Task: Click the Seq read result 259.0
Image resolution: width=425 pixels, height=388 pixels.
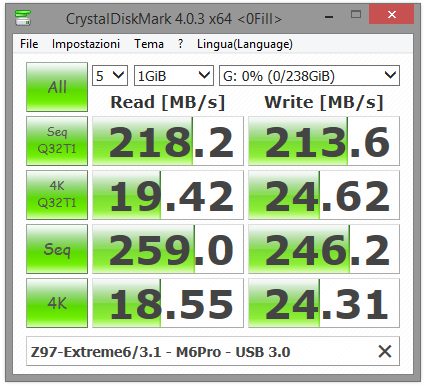Action: point(168,249)
